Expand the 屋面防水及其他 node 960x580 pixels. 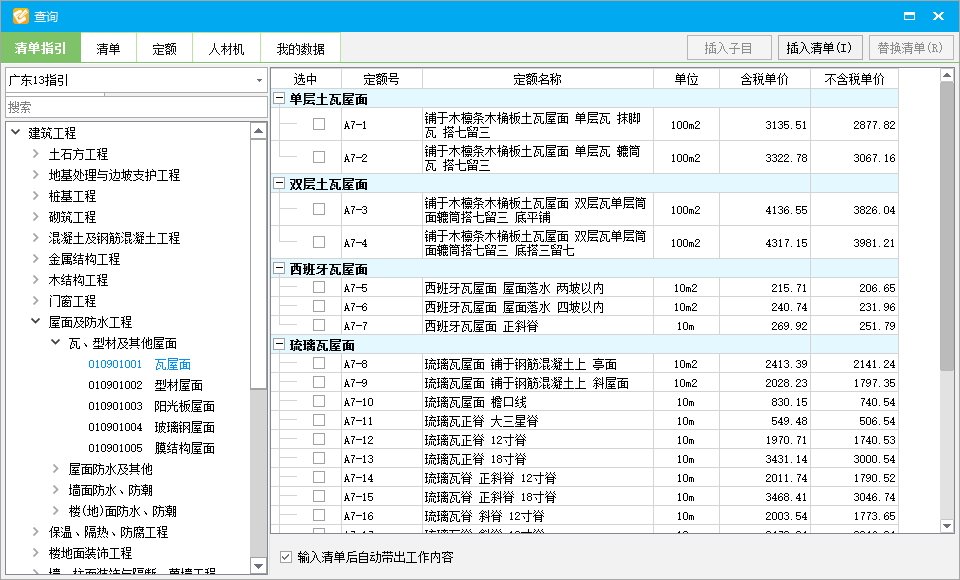(56, 469)
